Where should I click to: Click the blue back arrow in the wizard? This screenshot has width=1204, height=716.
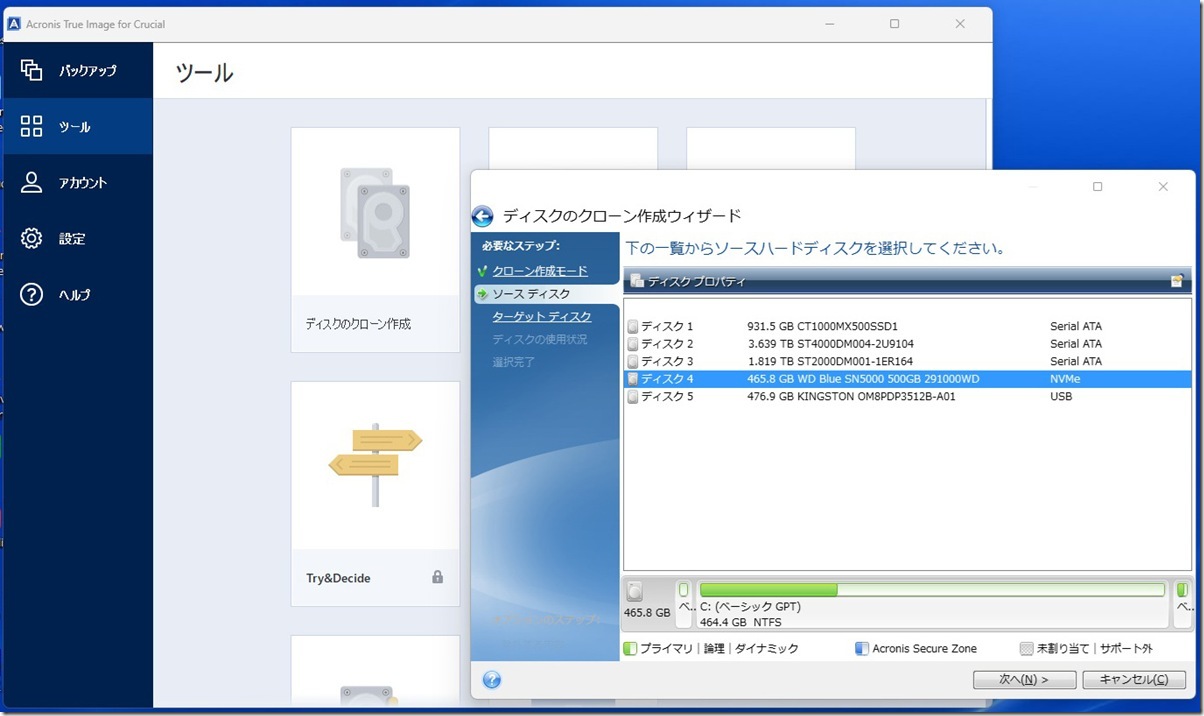[483, 216]
